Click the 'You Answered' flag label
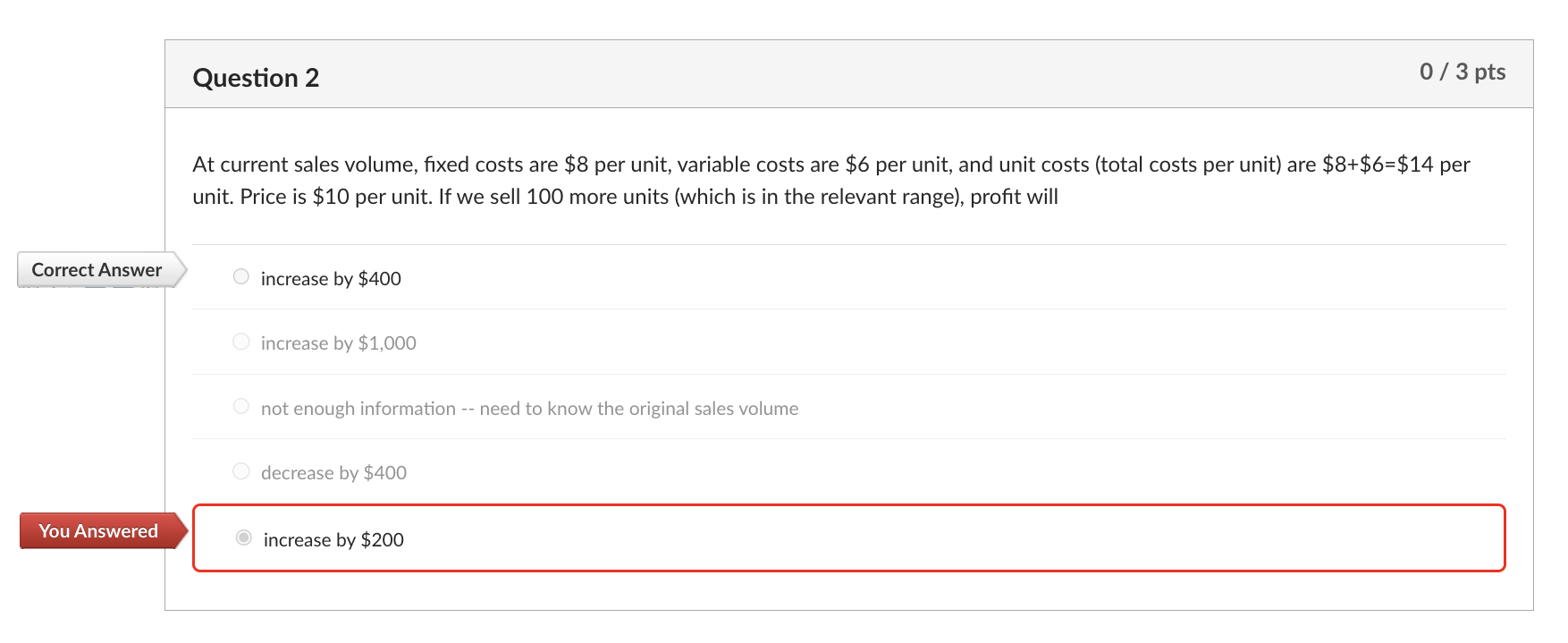The image size is (1568, 643). (98, 530)
